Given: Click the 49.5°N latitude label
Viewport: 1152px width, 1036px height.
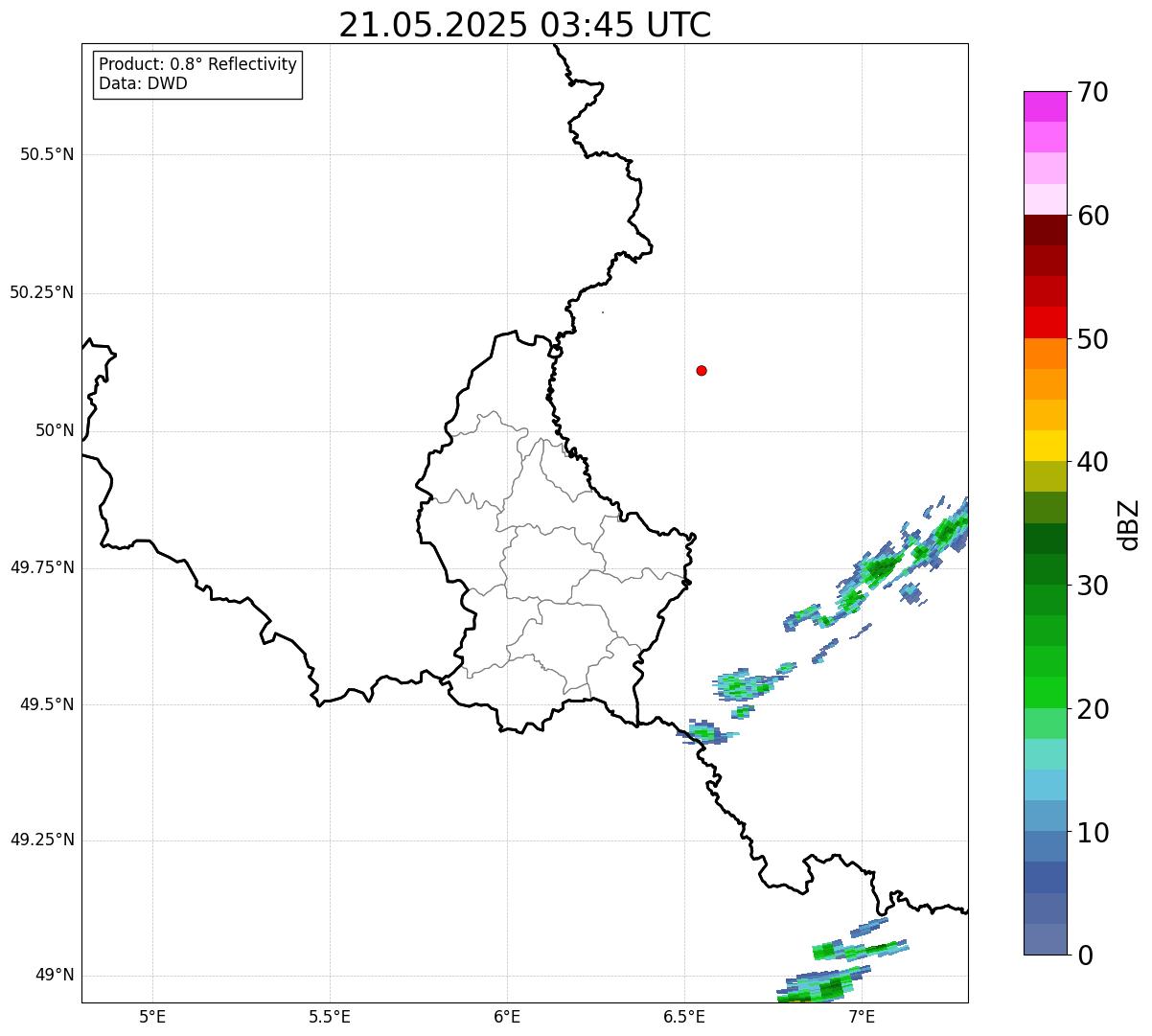Looking at the screenshot, I should pyautogui.click(x=47, y=704).
